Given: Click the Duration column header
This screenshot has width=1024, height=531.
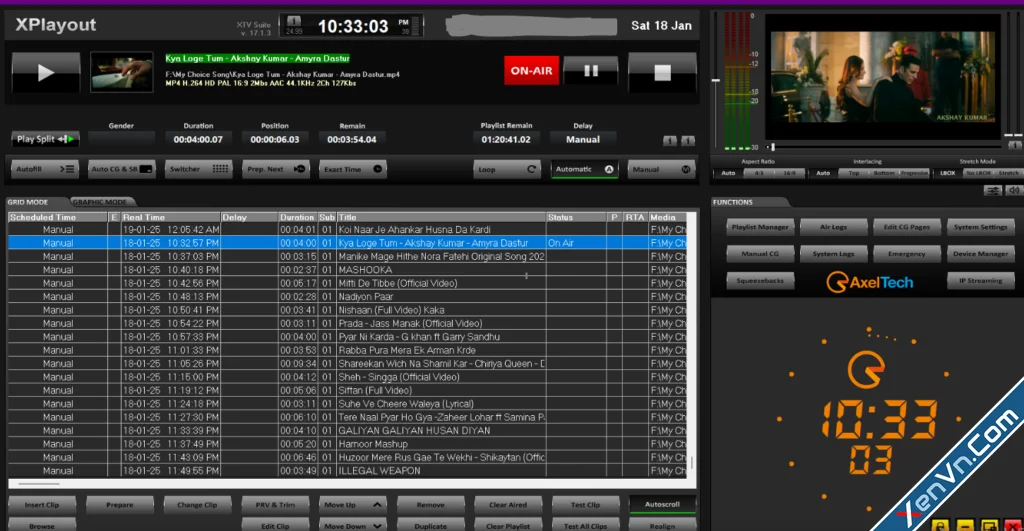Looking at the screenshot, I should [x=297, y=217].
